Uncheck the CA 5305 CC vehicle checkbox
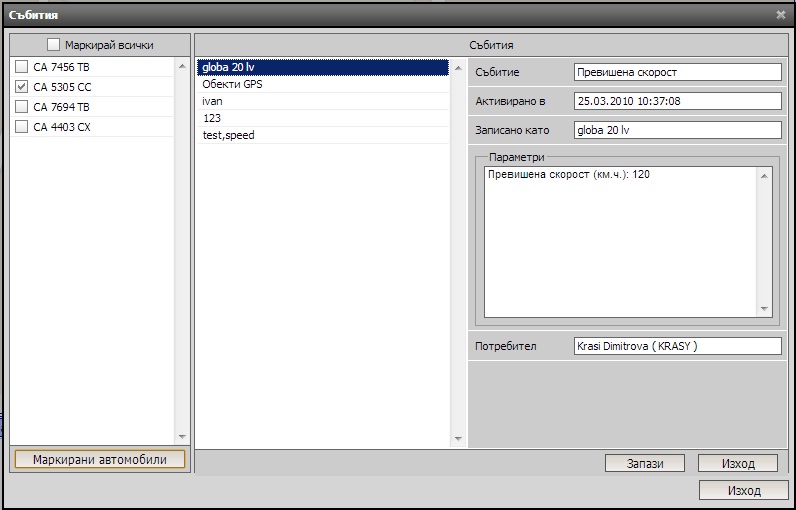796x510 pixels. 21,87
